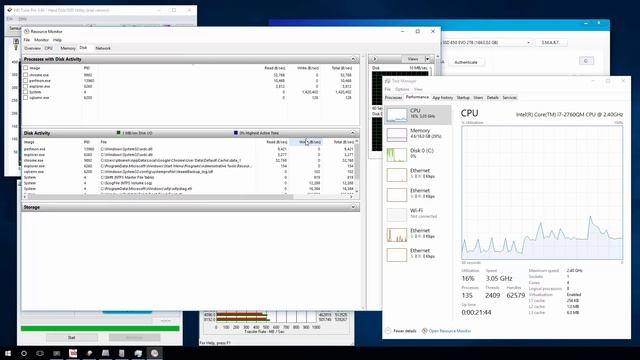Image resolution: width=640 pixels, height=360 pixels.
Task: Switch to Resource Monitor Memory tab
Action: point(68,48)
